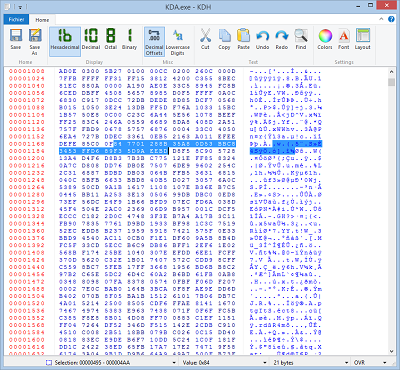The image size is (400, 370).
Task: Click the first hex group in row 00001600
Action: (68, 340)
